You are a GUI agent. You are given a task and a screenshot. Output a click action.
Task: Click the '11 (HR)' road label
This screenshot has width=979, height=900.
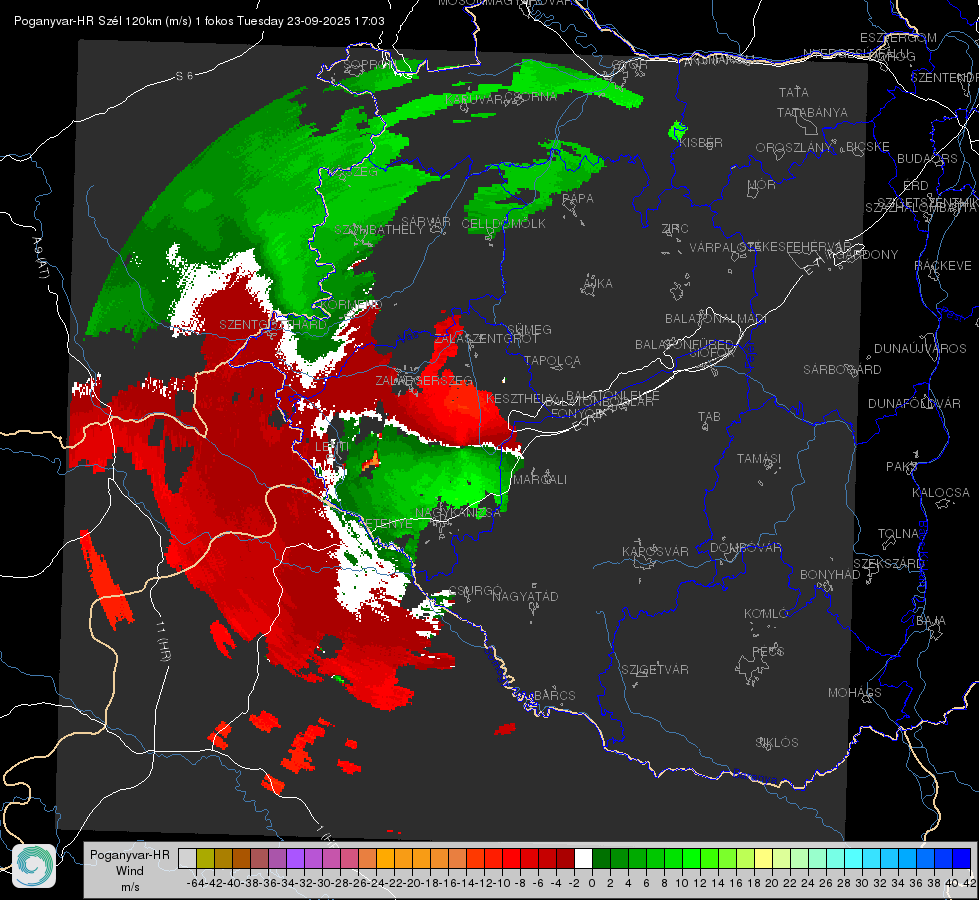162,641
